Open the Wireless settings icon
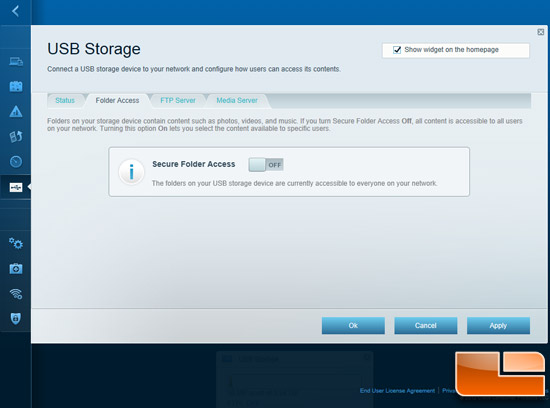The image size is (550, 408). [16, 294]
